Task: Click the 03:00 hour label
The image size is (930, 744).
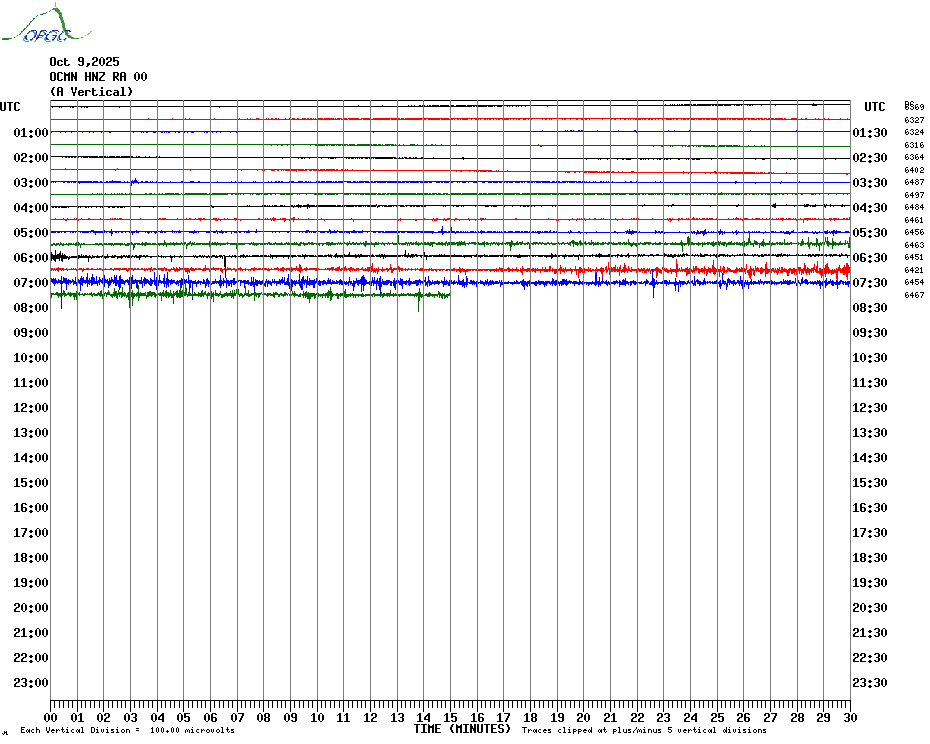Action: coord(31,183)
